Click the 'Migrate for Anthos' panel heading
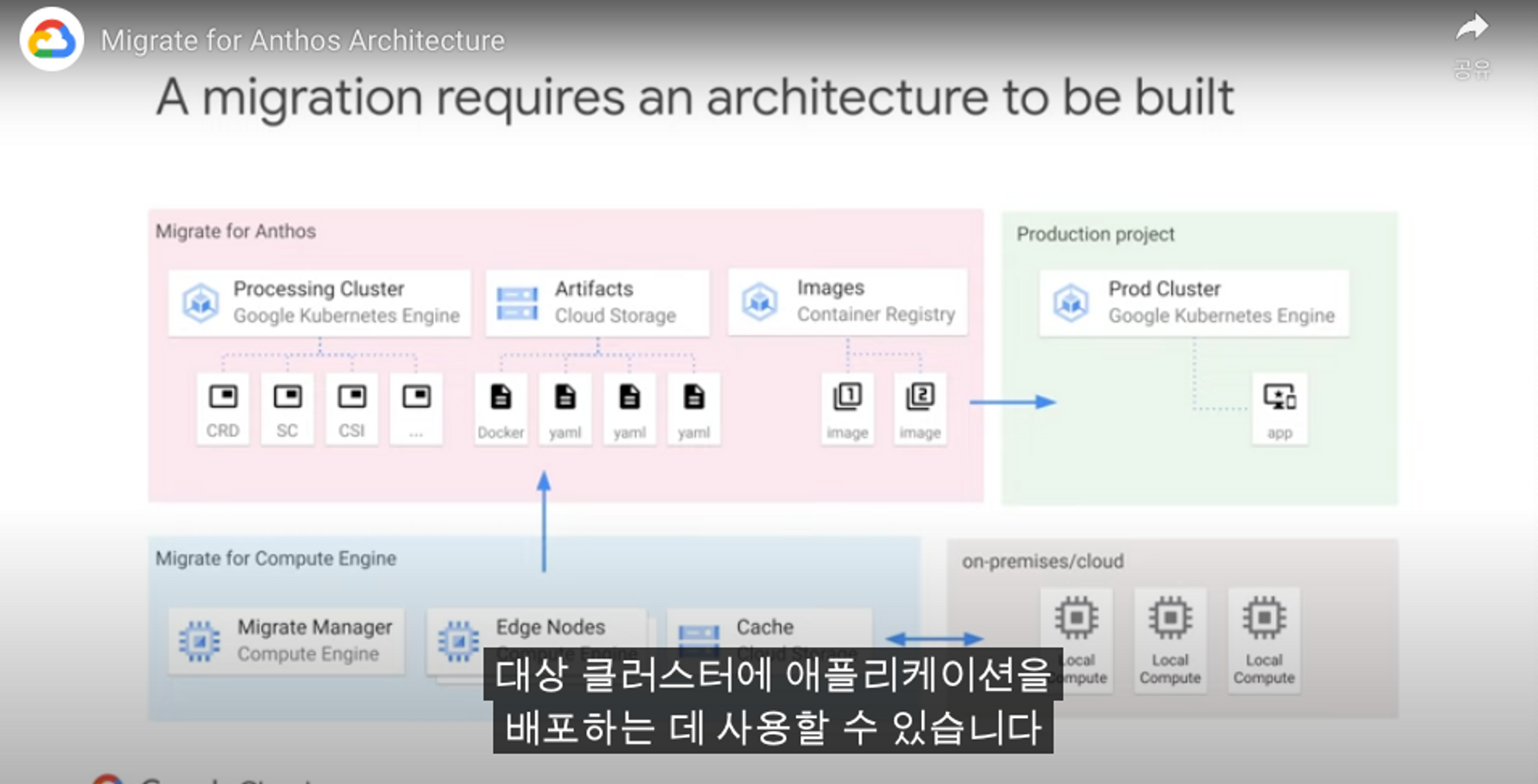This screenshot has width=1538, height=784. tap(235, 231)
